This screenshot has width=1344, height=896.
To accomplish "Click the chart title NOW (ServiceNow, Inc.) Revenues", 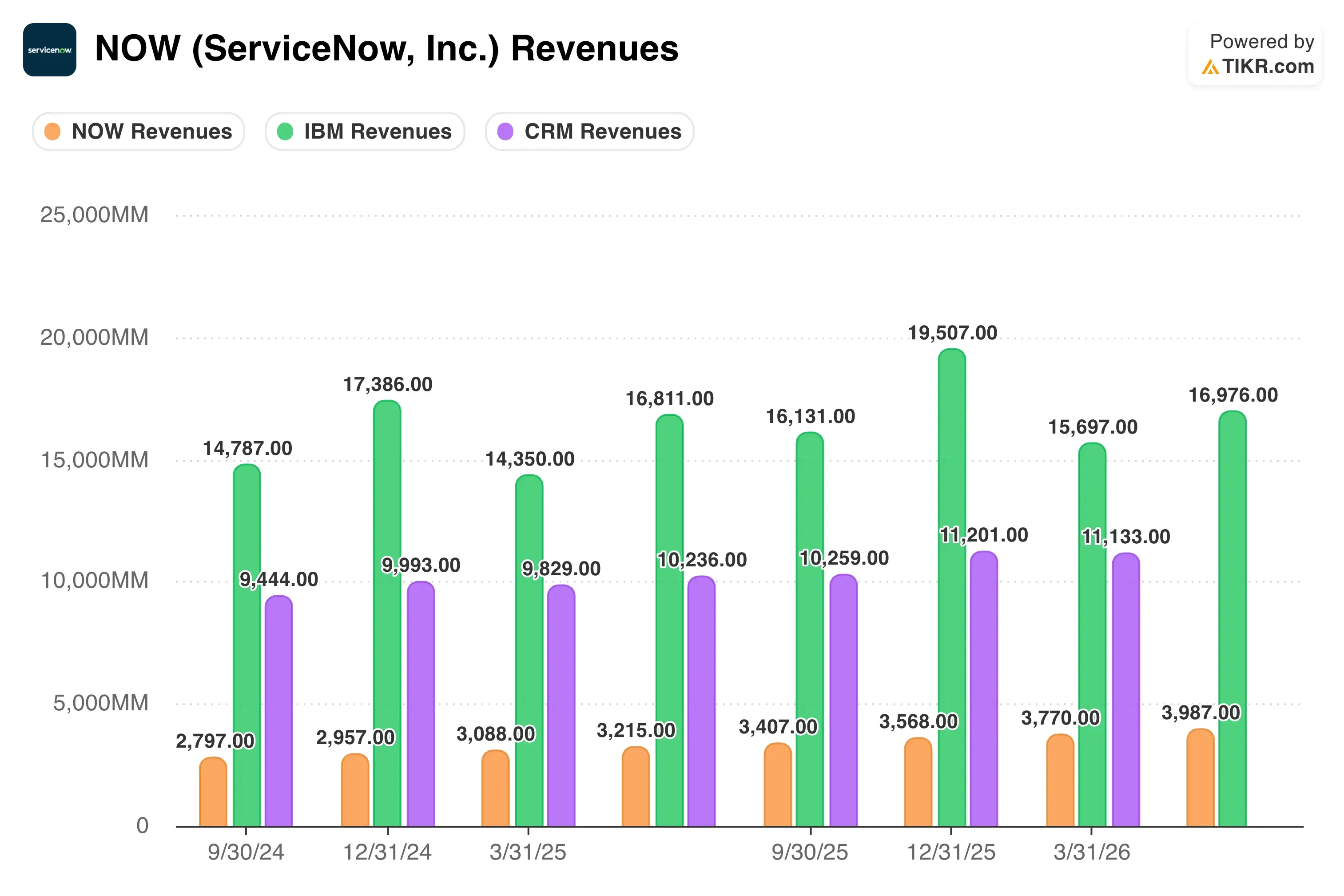I will tap(387, 48).
